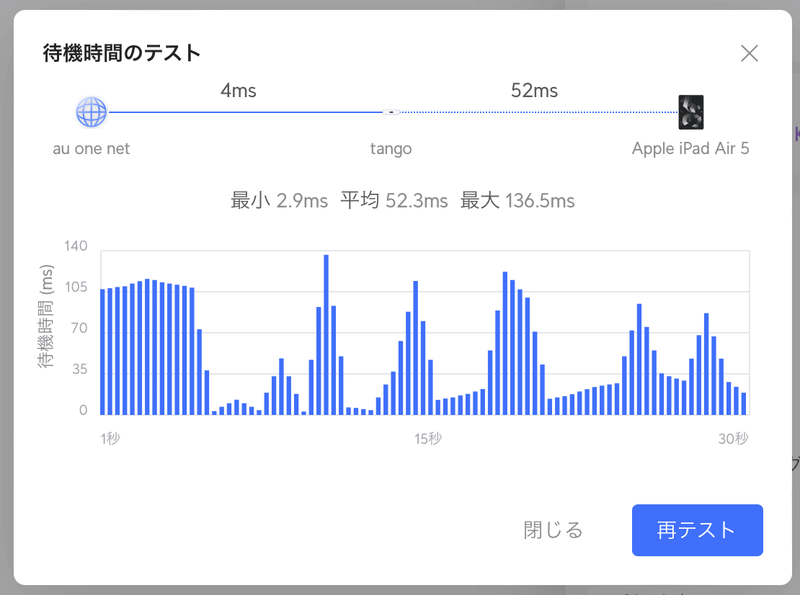Close the 待機時間のテスト dialog with X

(749, 53)
